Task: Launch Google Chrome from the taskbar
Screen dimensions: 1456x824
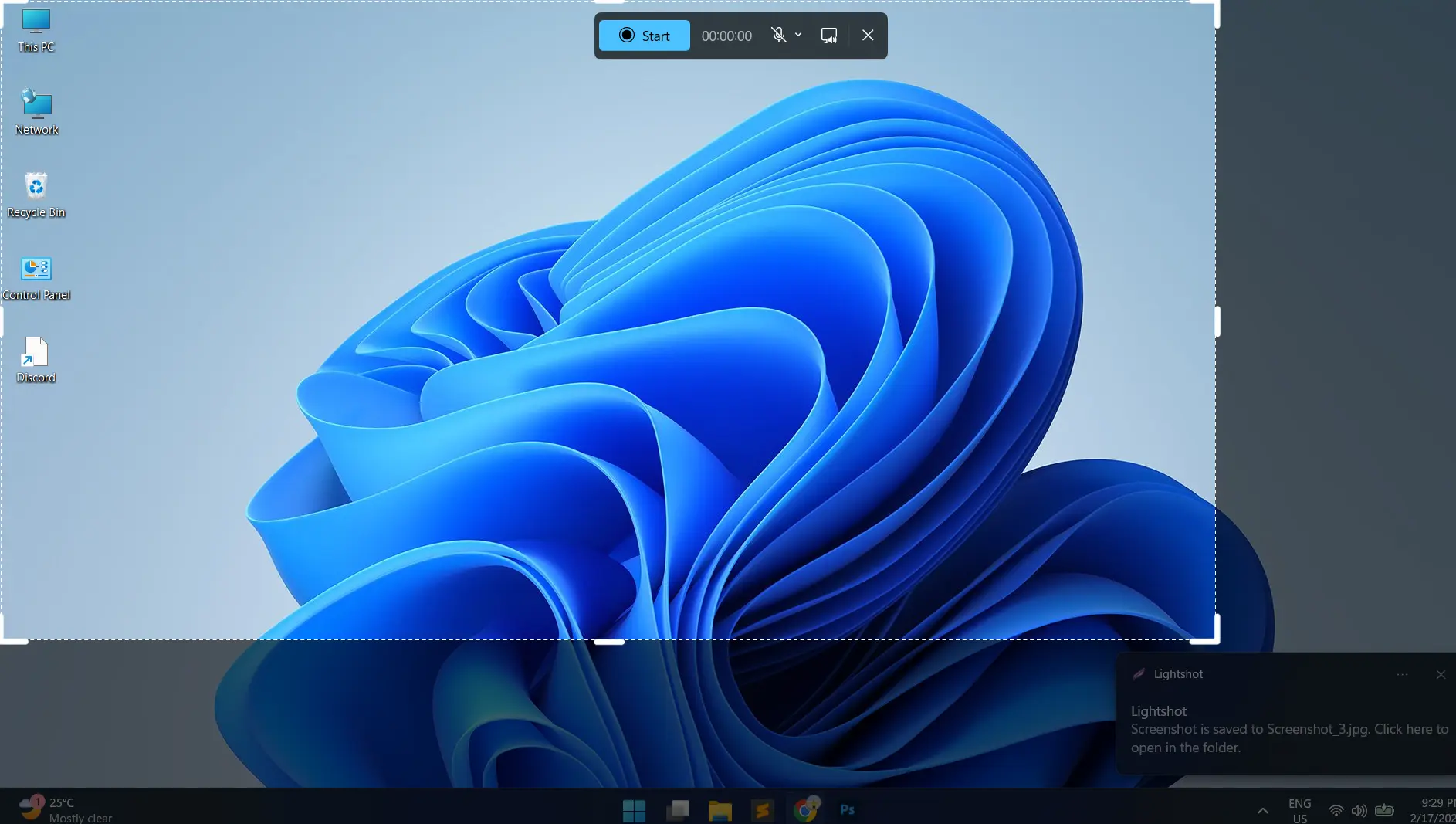Action: click(x=805, y=809)
